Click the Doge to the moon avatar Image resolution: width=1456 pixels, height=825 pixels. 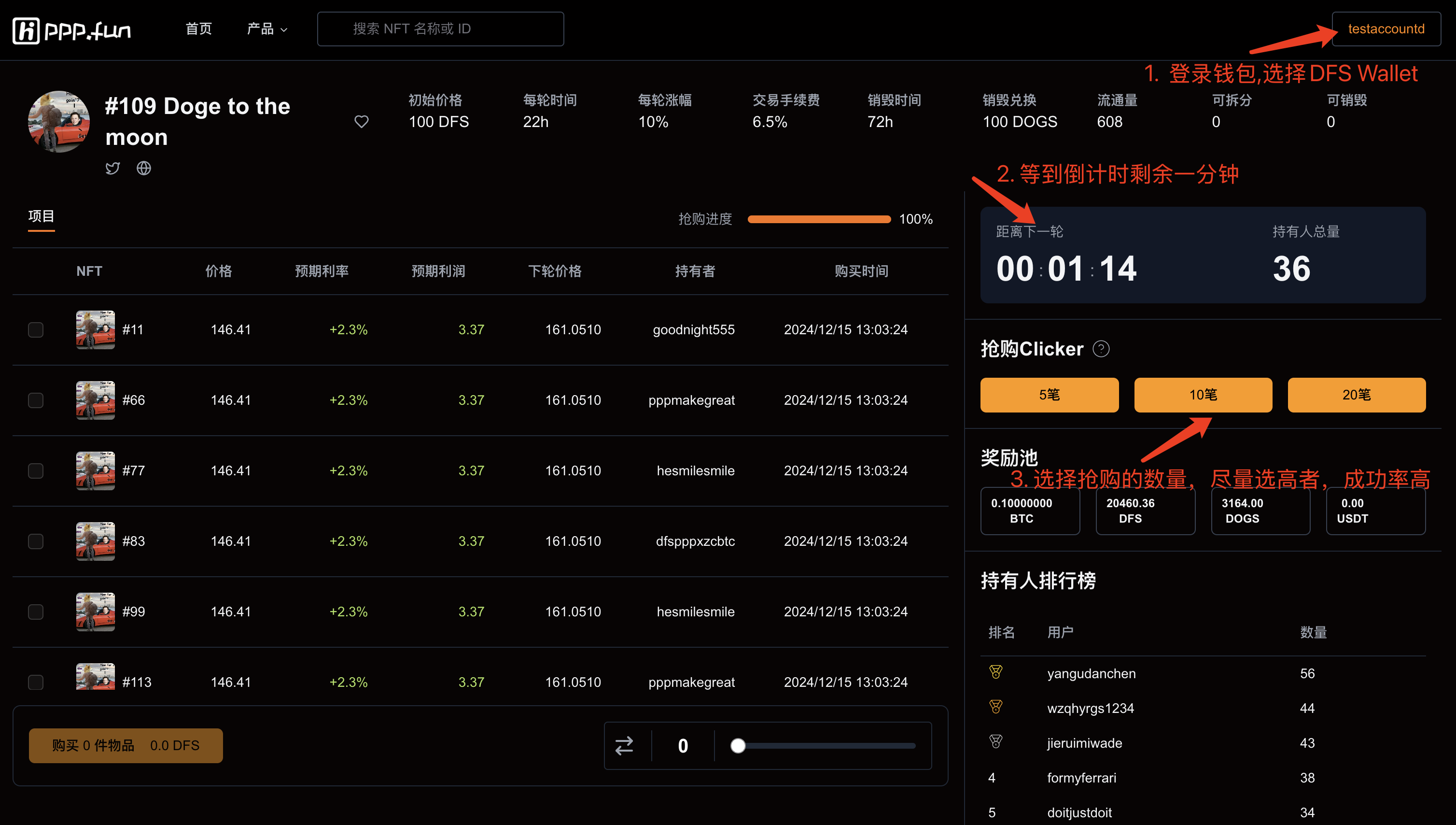(58, 121)
